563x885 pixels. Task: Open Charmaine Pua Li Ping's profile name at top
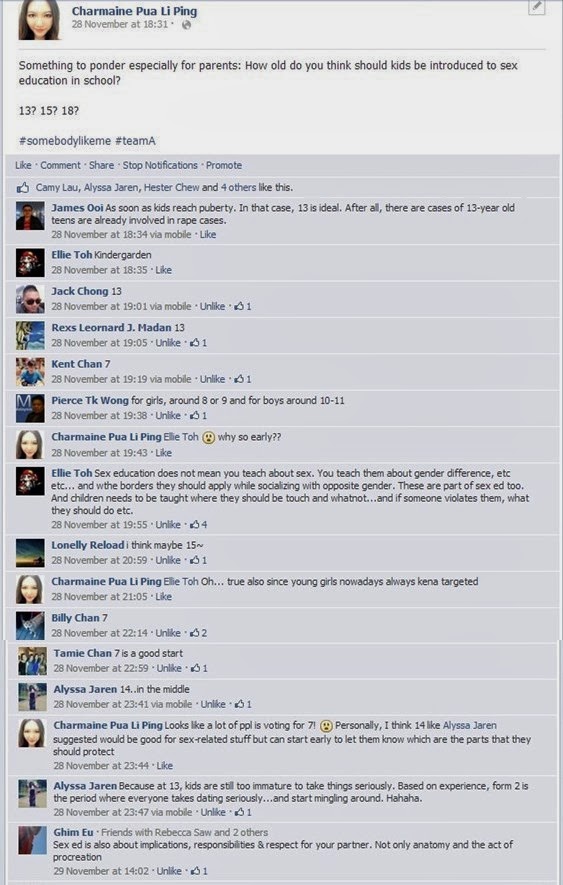134,11
